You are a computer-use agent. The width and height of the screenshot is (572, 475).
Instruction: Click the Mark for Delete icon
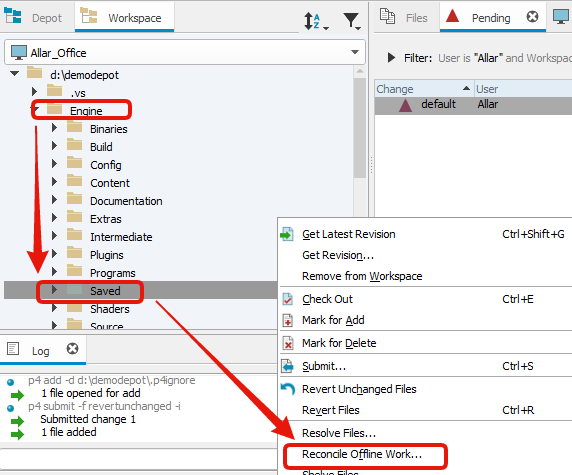(x=288, y=343)
